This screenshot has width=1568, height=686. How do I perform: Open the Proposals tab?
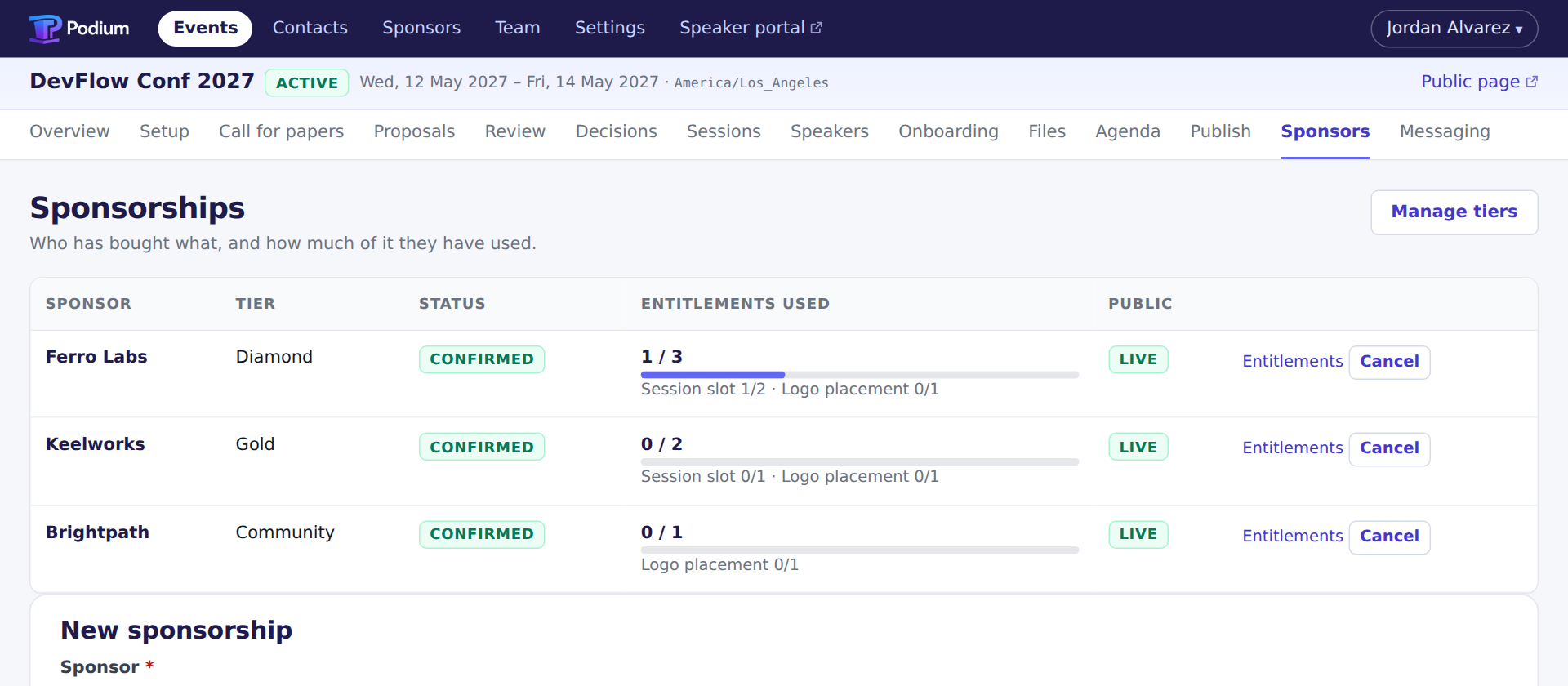pyautogui.click(x=414, y=131)
